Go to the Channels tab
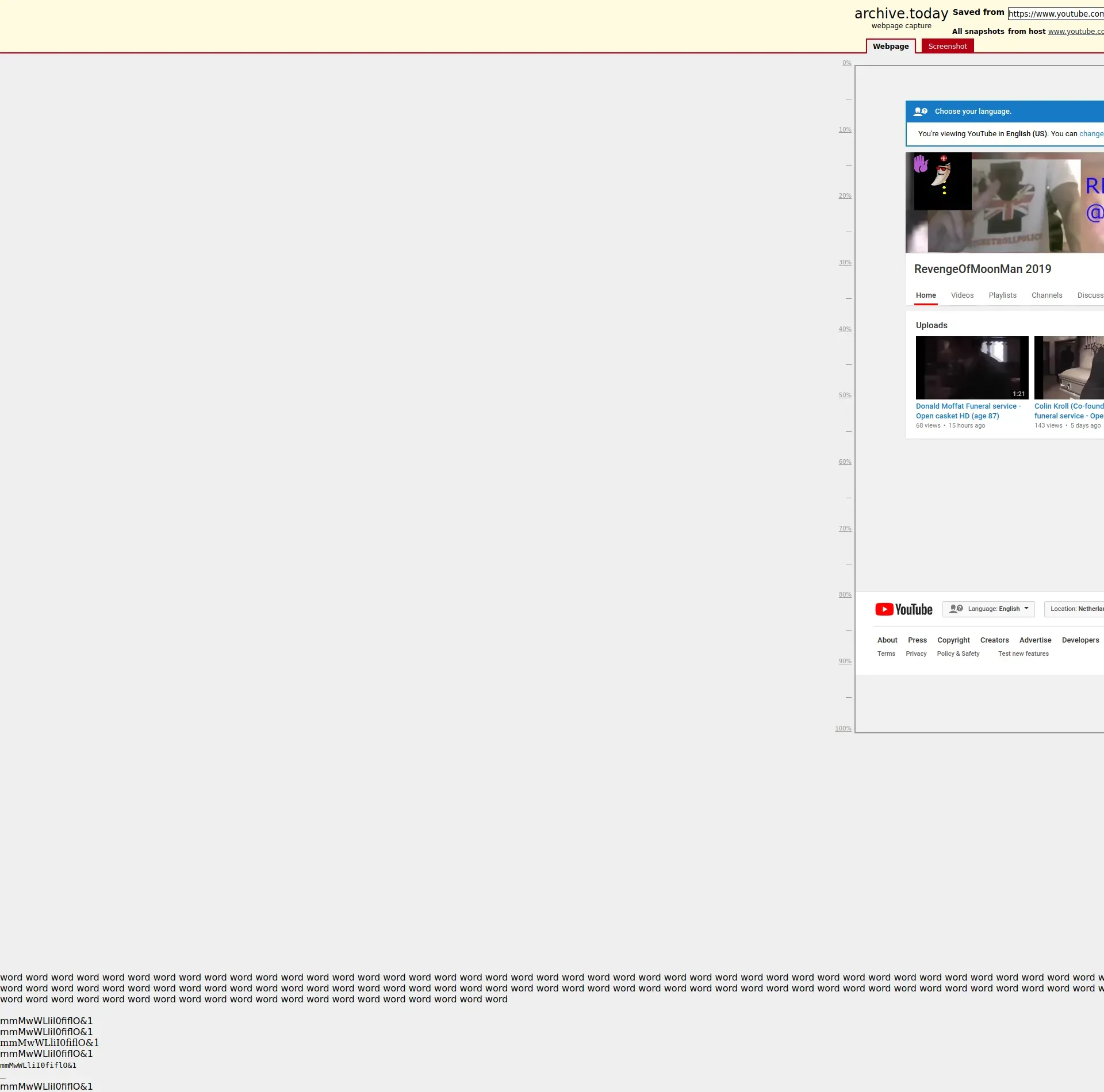 point(1046,295)
